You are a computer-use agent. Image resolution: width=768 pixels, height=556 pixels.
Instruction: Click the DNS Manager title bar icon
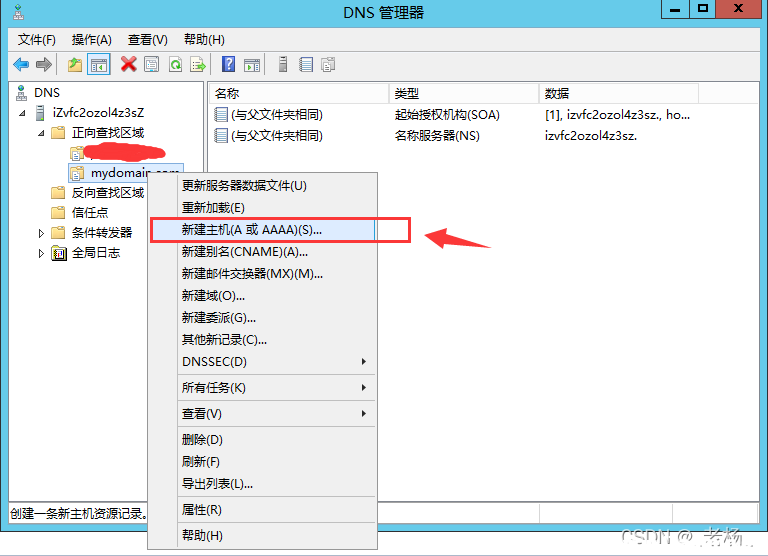(19, 12)
